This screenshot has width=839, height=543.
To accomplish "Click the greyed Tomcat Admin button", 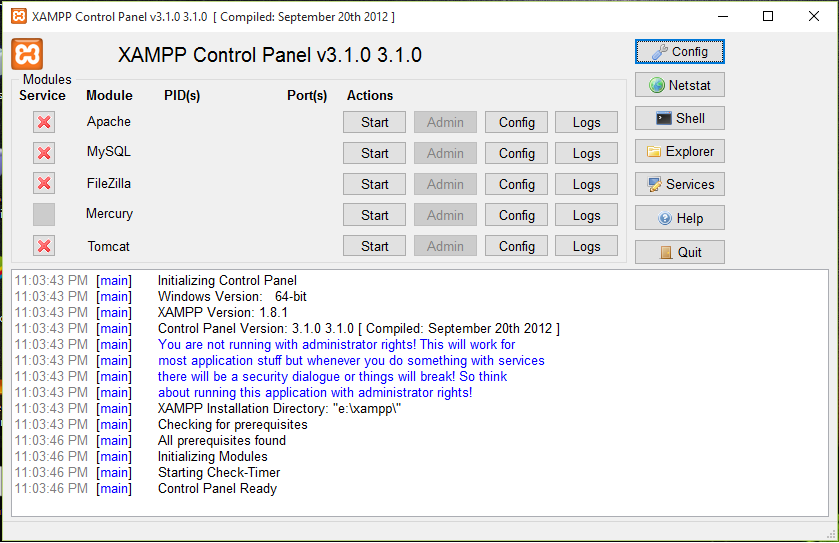I will pyautogui.click(x=445, y=246).
